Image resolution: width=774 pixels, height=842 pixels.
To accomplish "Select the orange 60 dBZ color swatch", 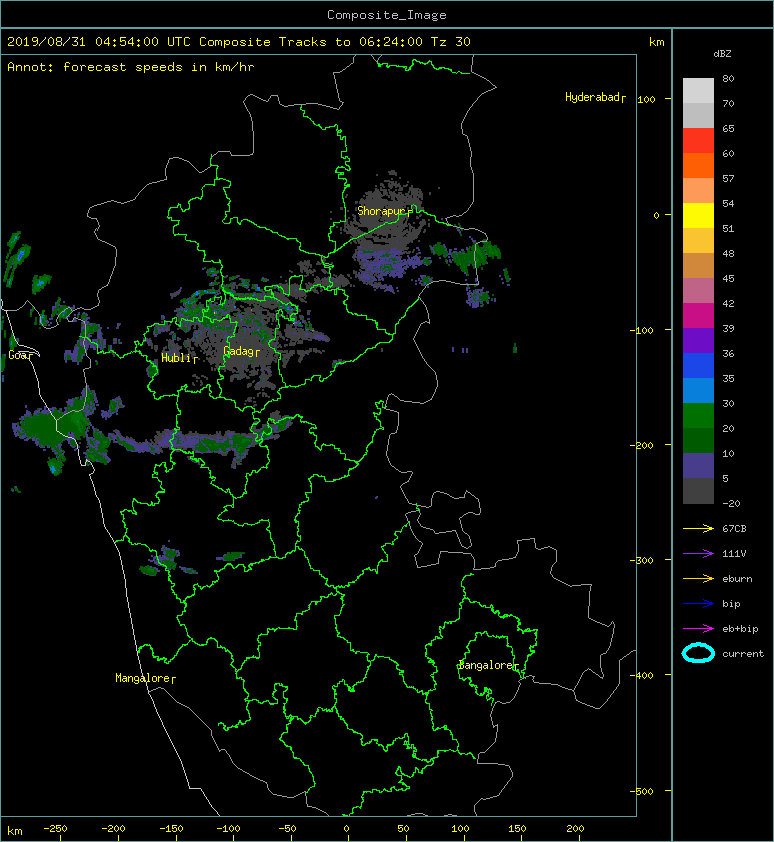I will [698, 166].
